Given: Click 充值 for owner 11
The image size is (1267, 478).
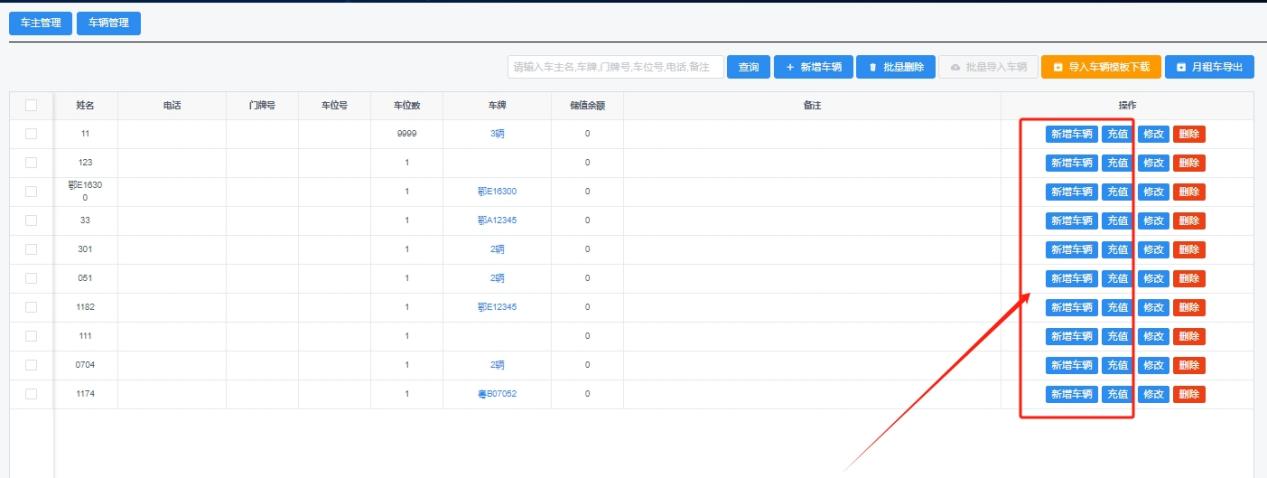Looking at the screenshot, I should tap(1117, 134).
